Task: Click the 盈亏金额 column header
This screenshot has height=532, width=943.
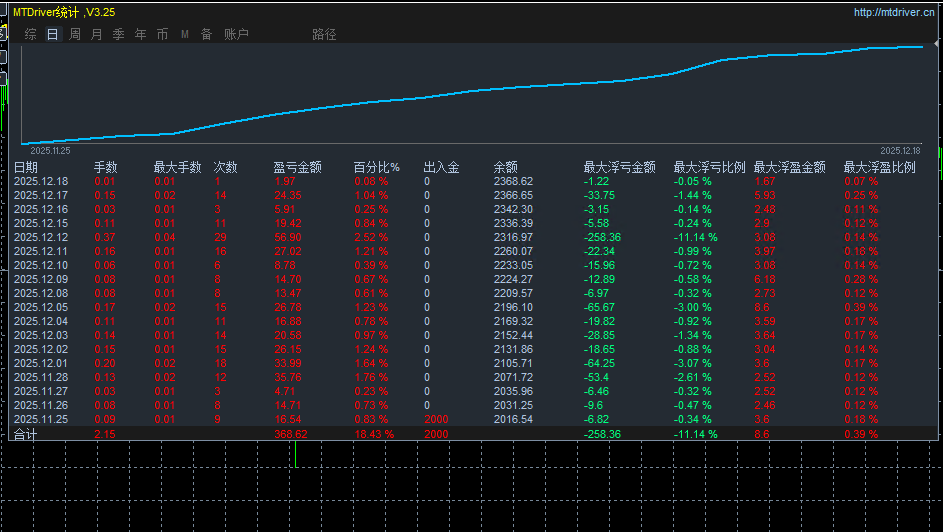Action: [297, 167]
